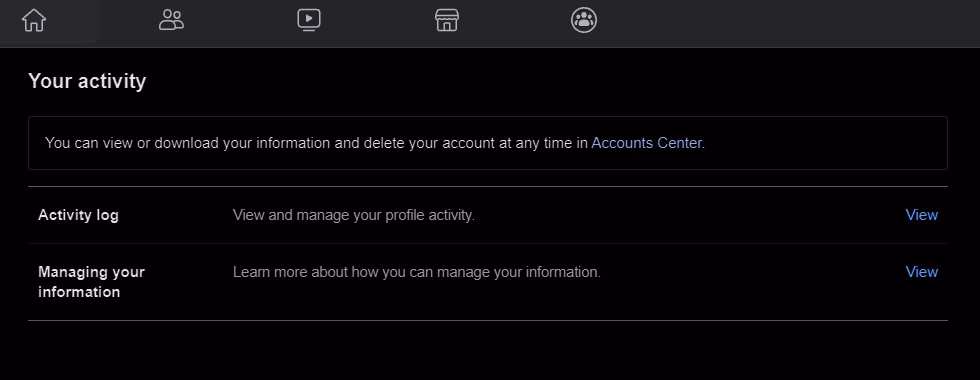Open the Groups icon in navigation
980x380 pixels.
pyautogui.click(x=584, y=20)
